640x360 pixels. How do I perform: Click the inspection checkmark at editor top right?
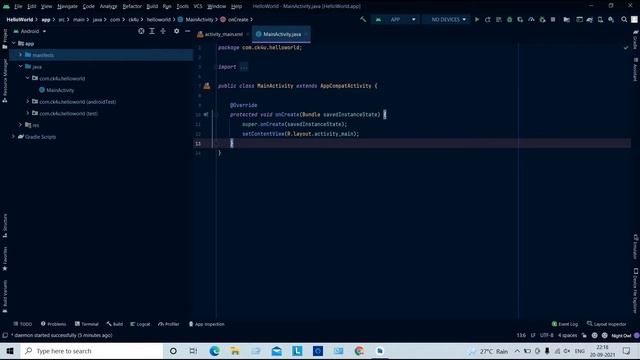coord(626,48)
